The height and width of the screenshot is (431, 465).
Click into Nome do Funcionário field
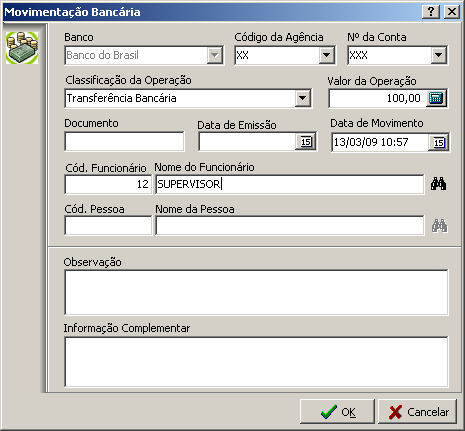coord(290,184)
